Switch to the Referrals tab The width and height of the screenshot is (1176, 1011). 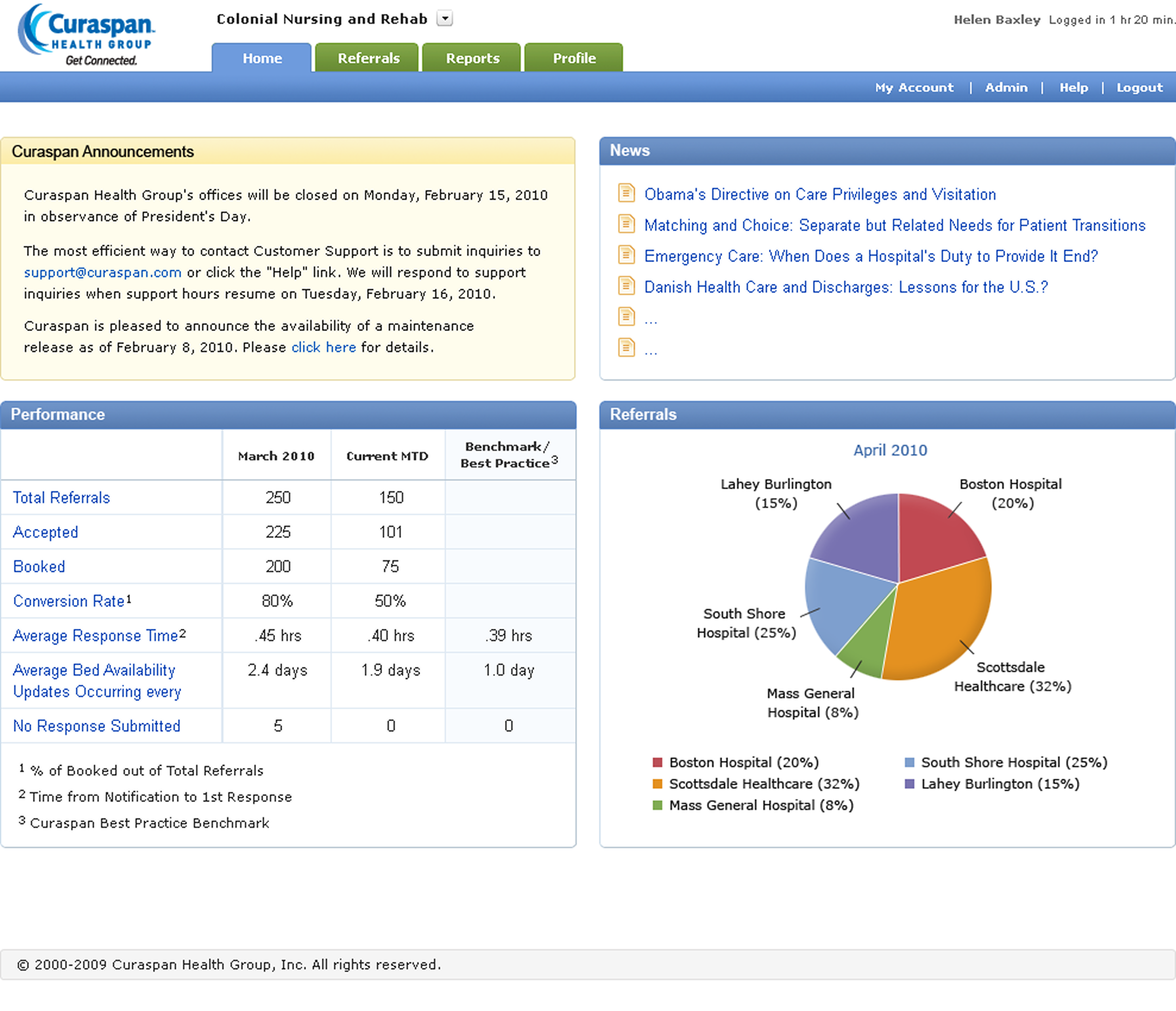pyautogui.click(x=368, y=58)
